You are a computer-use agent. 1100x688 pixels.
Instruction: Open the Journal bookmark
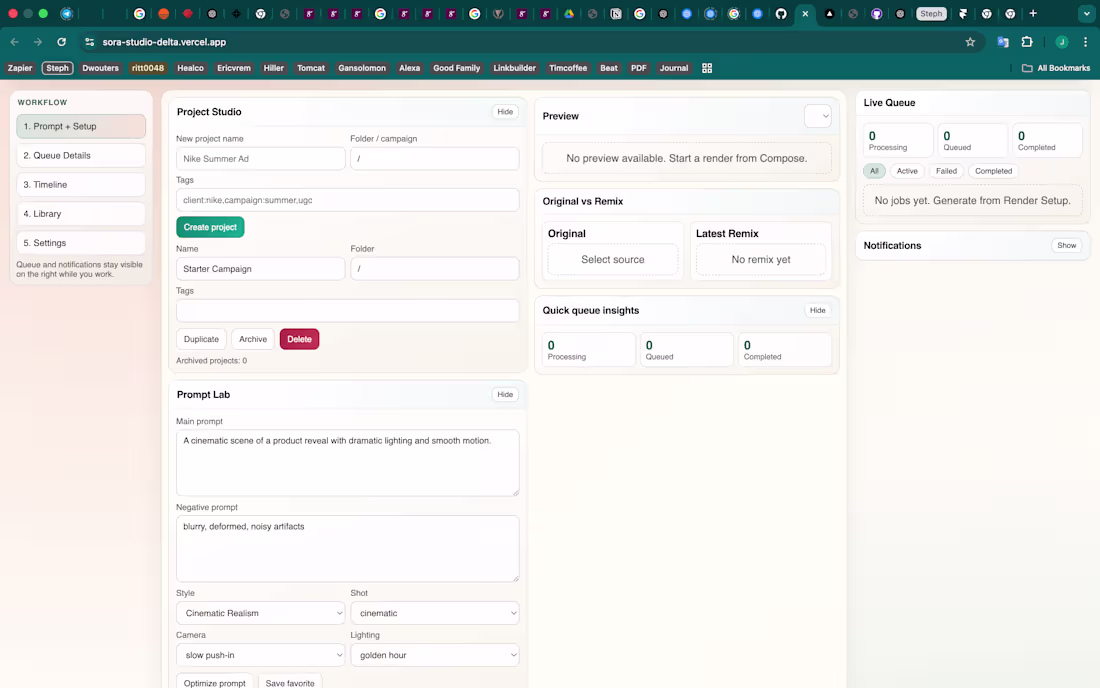(673, 68)
